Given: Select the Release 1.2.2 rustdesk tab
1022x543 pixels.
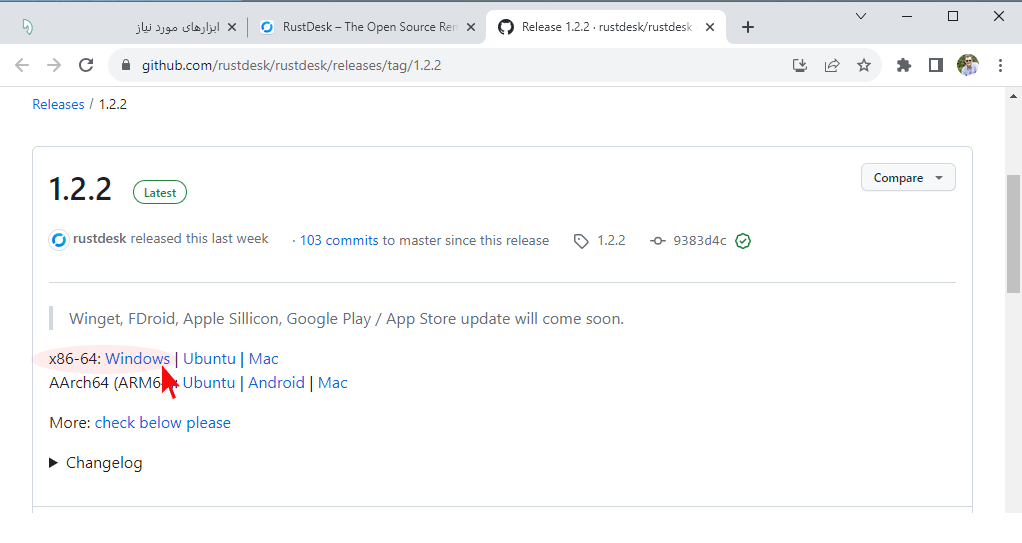Looking at the screenshot, I should tap(606, 27).
